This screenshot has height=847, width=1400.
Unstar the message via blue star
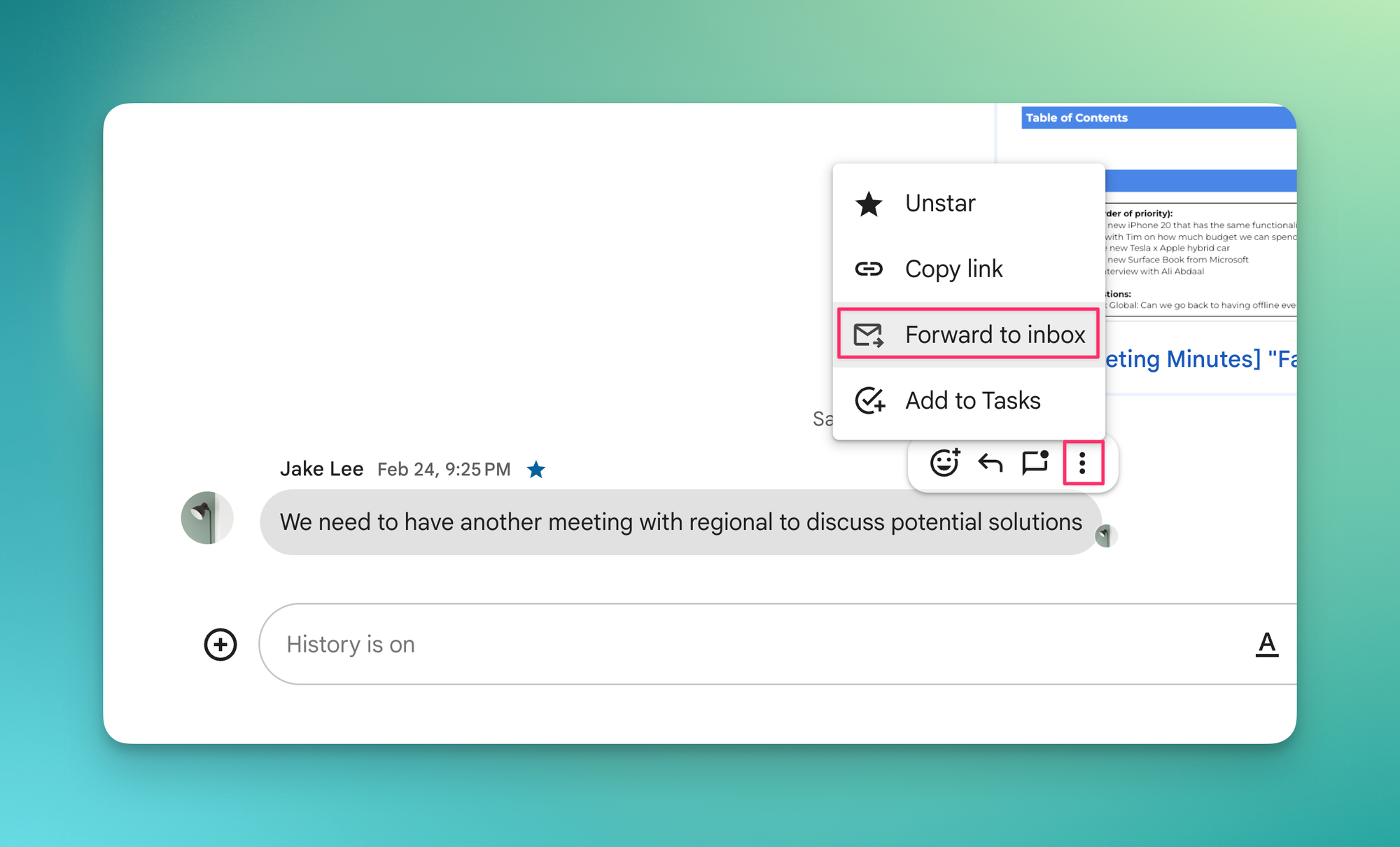(x=536, y=469)
